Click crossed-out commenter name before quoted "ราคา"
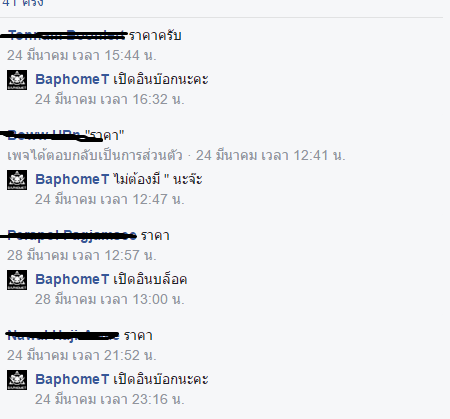The width and height of the screenshot is (450, 419). pos(45,135)
